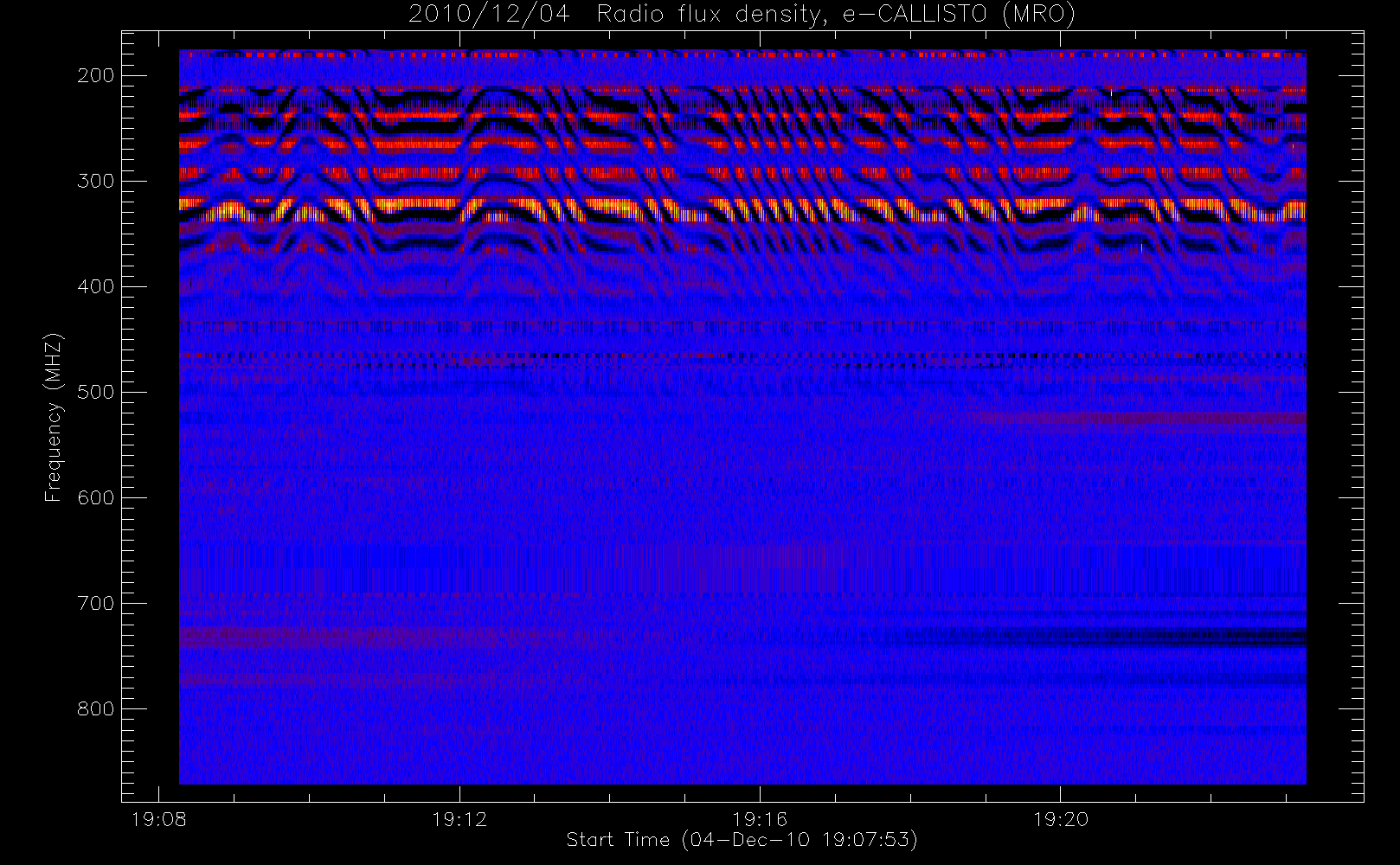Click the 700 frequency tick label
Image resolution: width=1400 pixels, height=865 pixels.
[96, 603]
